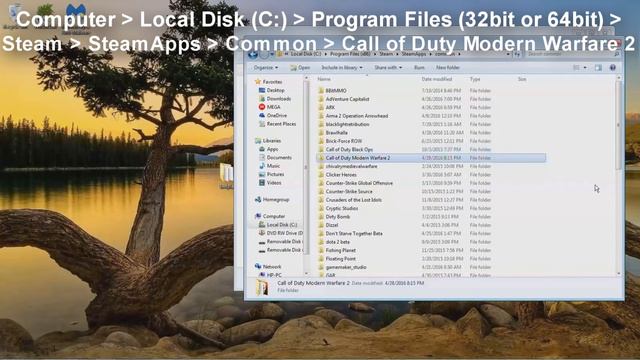The width and height of the screenshot is (640, 360).
Task: Open the Pictures library
Action: pos(272,174)
